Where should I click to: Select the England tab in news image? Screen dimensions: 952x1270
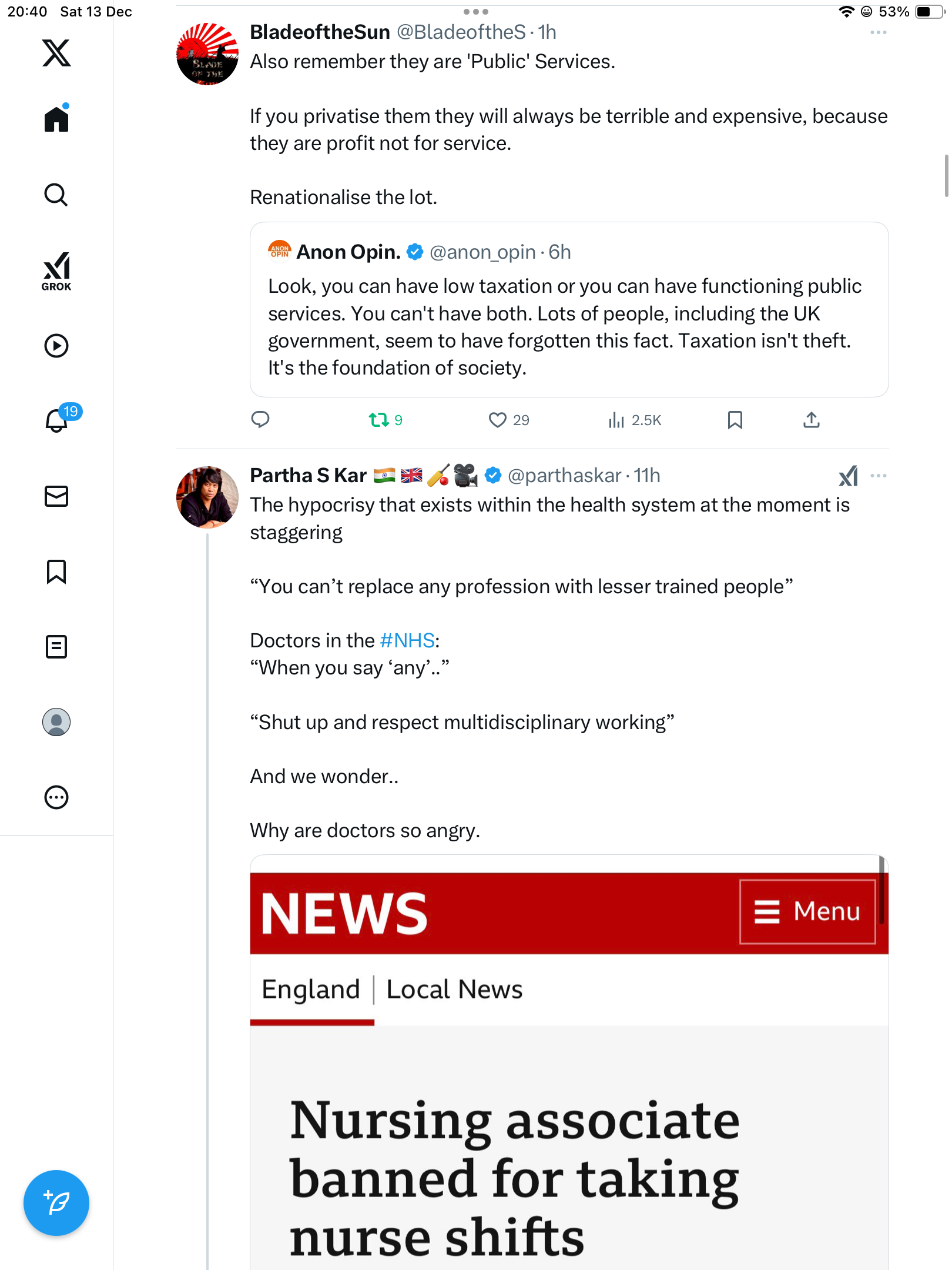point(311,990)
